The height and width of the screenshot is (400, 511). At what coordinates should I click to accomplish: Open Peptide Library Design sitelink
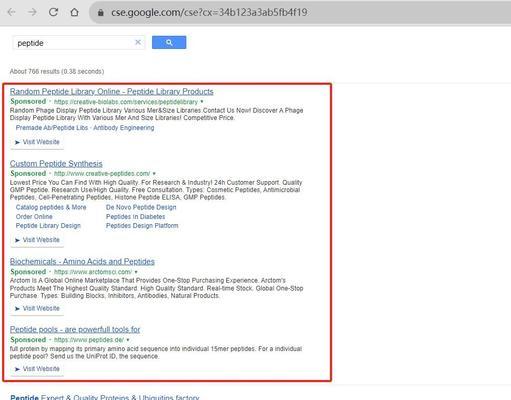48,225
